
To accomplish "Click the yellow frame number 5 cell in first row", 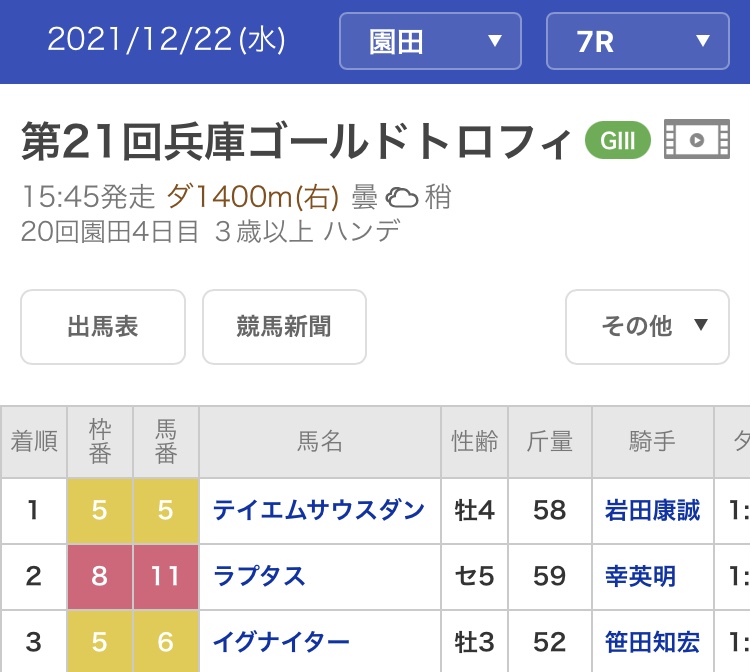I will 99,510.
